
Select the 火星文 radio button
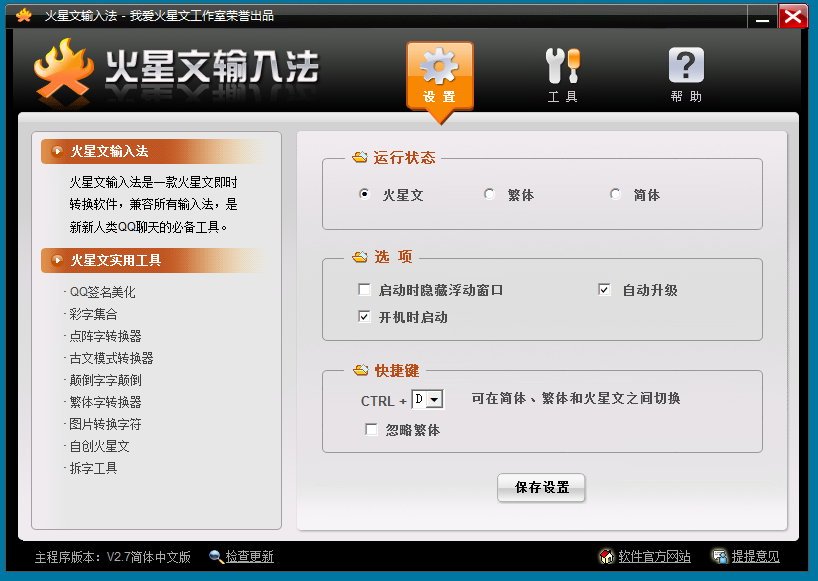(364, 194)
